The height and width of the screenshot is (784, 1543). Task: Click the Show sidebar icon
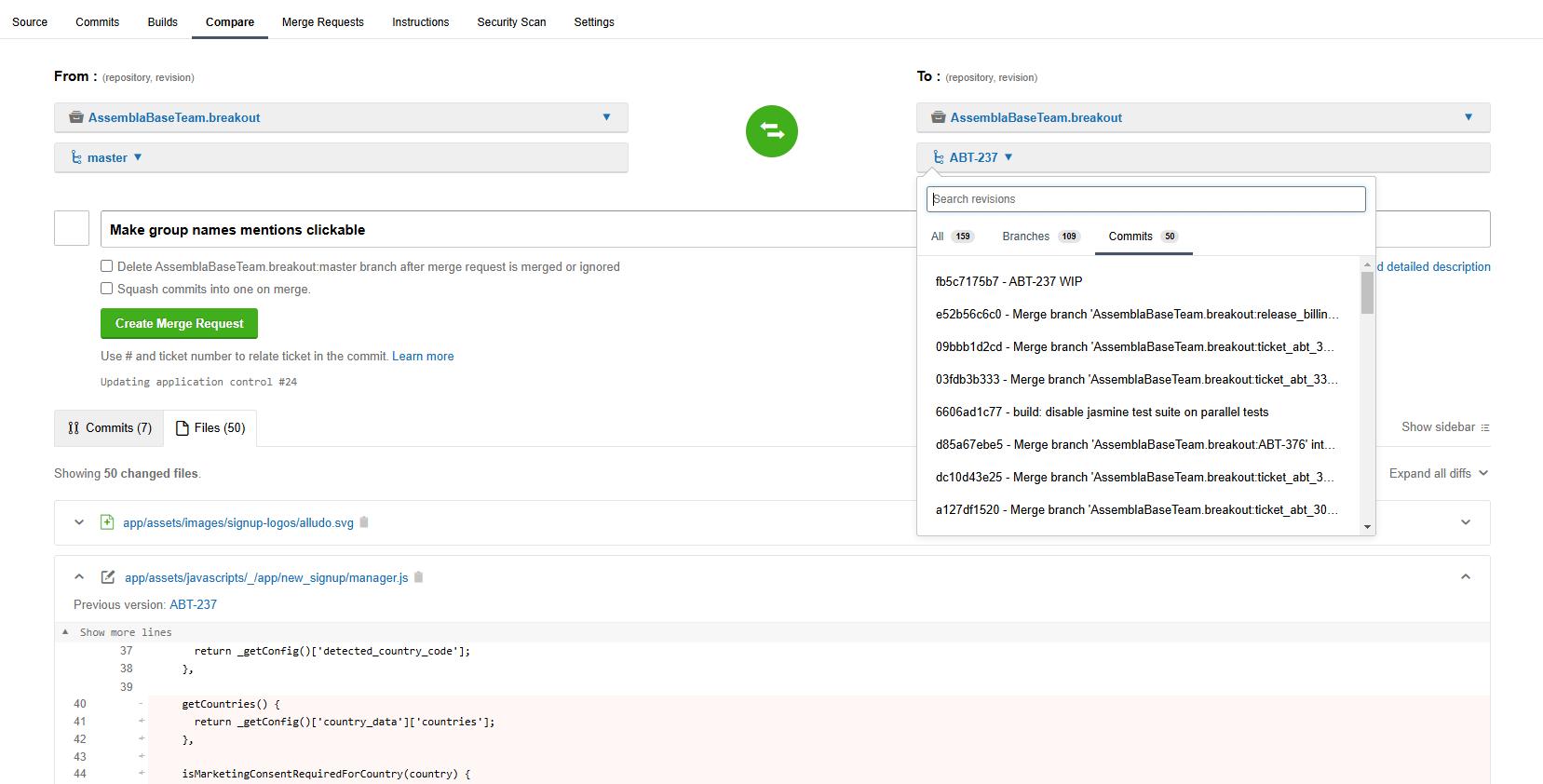(1485, 427)
